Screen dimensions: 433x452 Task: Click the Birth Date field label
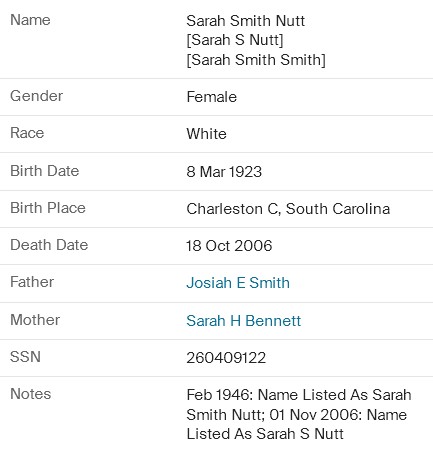[45, 171]
